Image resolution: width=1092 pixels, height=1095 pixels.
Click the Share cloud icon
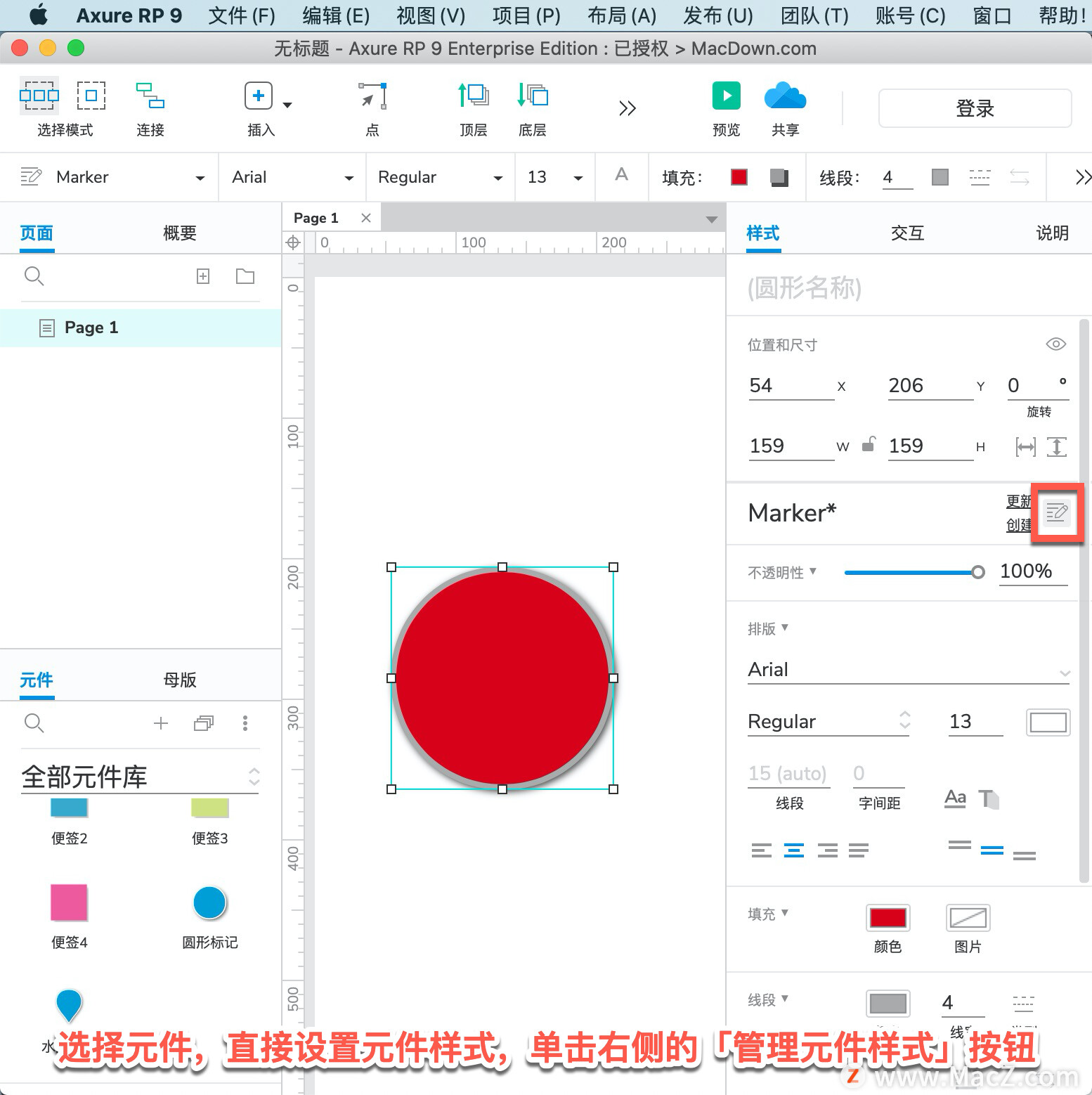(785, 96)
